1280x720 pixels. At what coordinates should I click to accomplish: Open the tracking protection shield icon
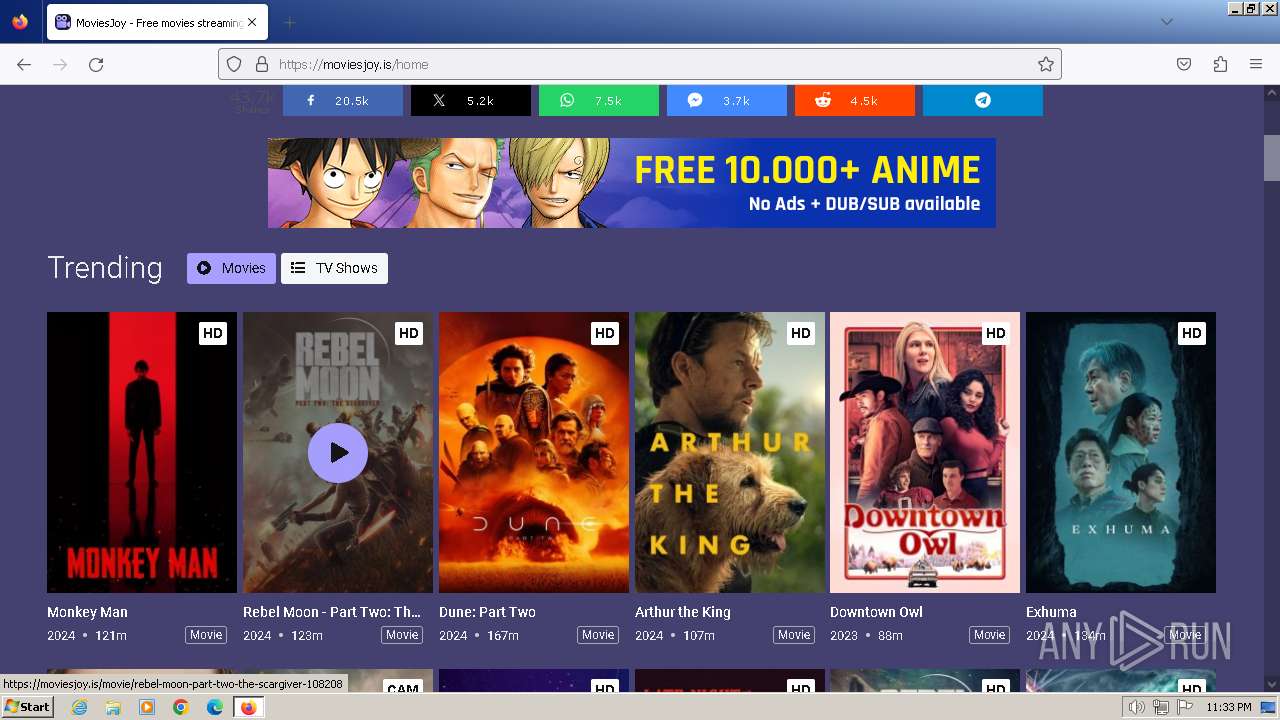coord(234,64)
